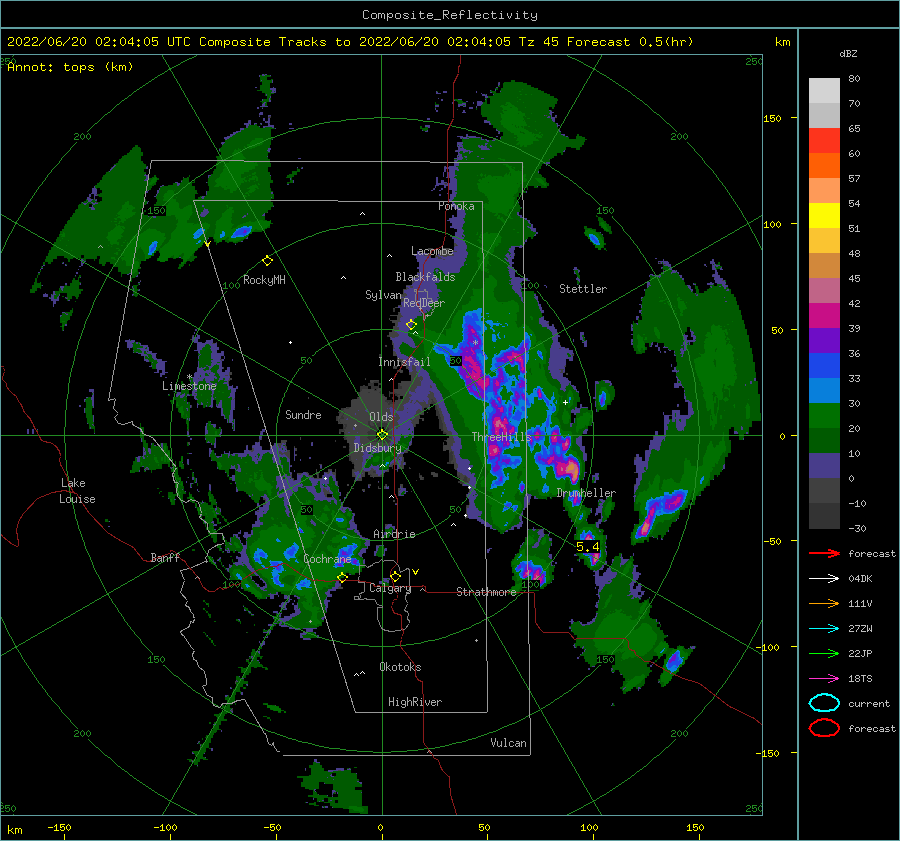Pick the bright green swatch between 30 and 20
Viewport: 900px width, 841px height.
pyautogui.click(x=824, y=416)
